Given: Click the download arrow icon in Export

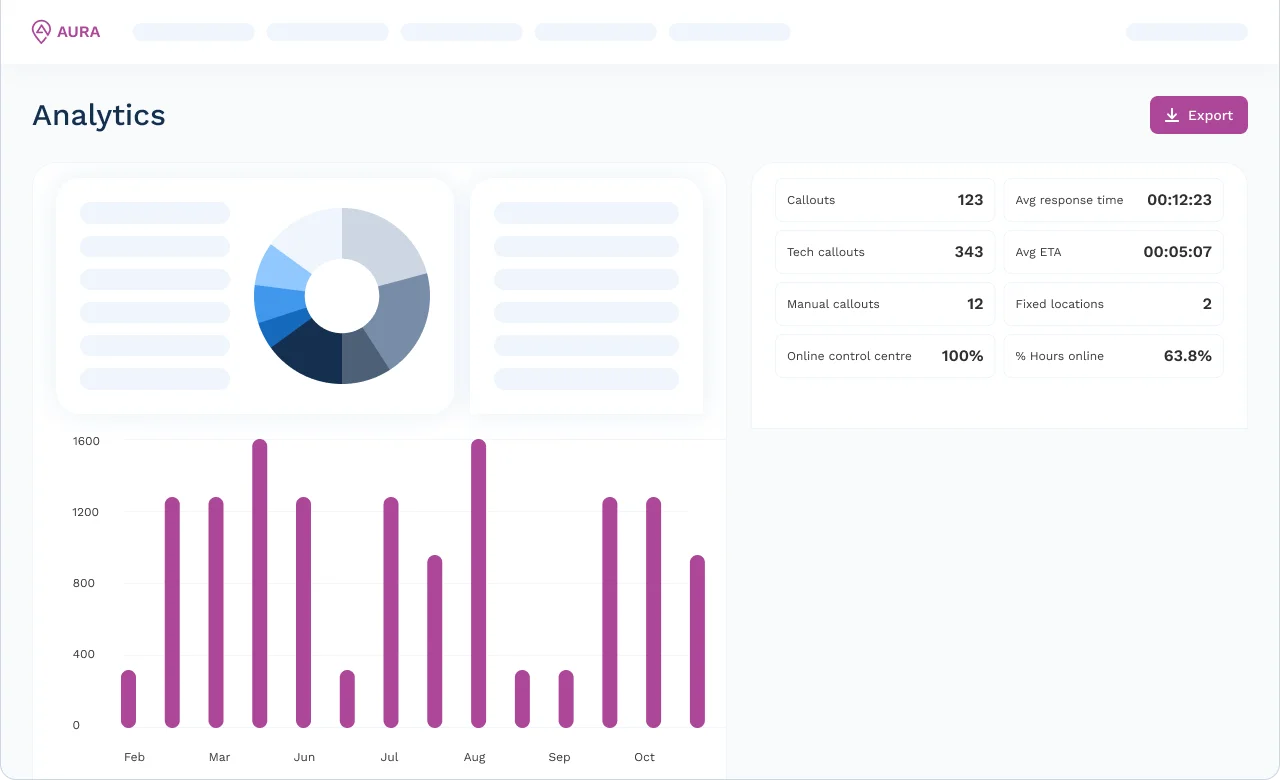Looking at the screenshot, I should tap(1173, 115).
